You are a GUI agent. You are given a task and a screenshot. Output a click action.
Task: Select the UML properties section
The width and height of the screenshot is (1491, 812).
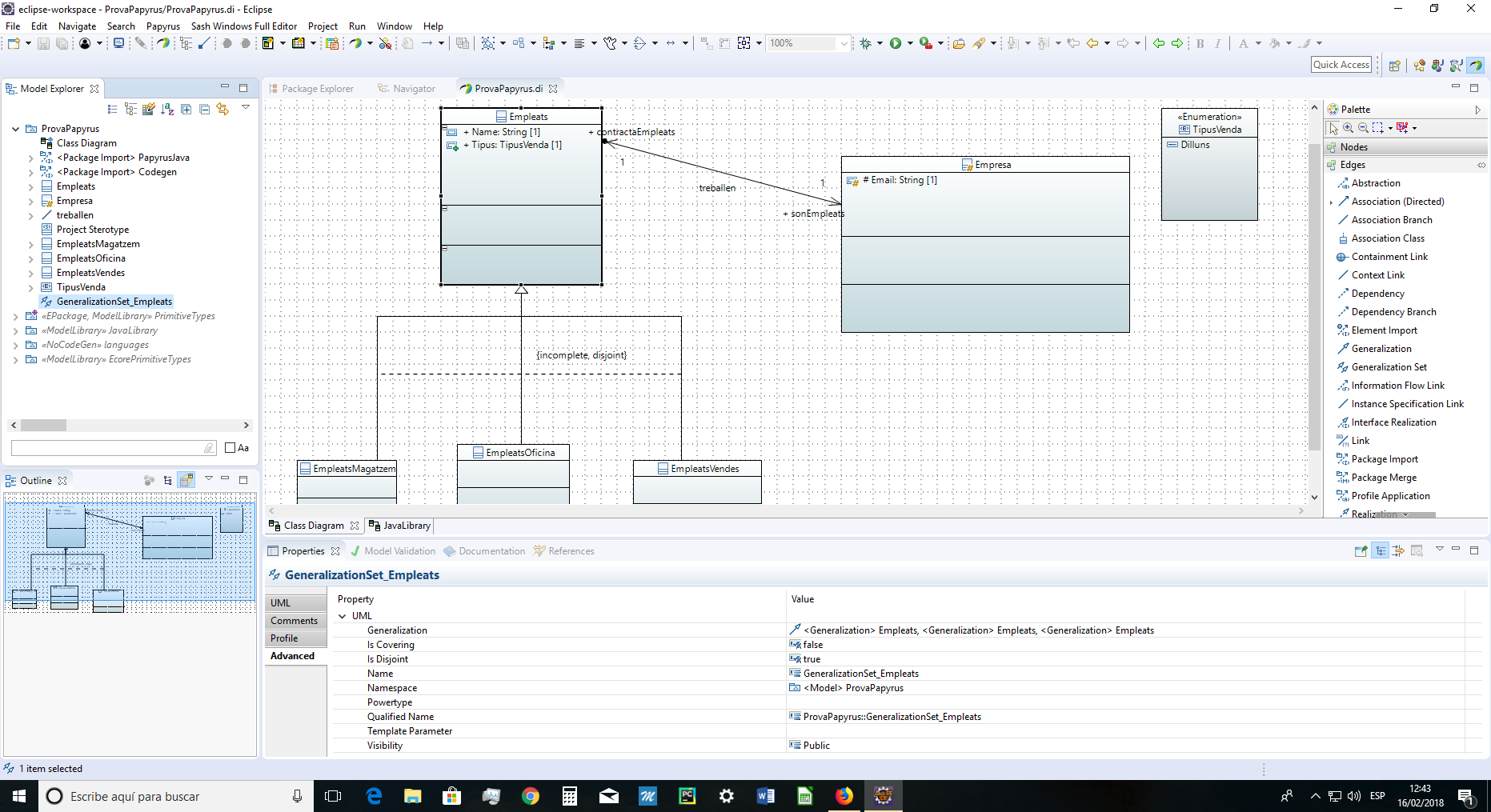(295, 603)
